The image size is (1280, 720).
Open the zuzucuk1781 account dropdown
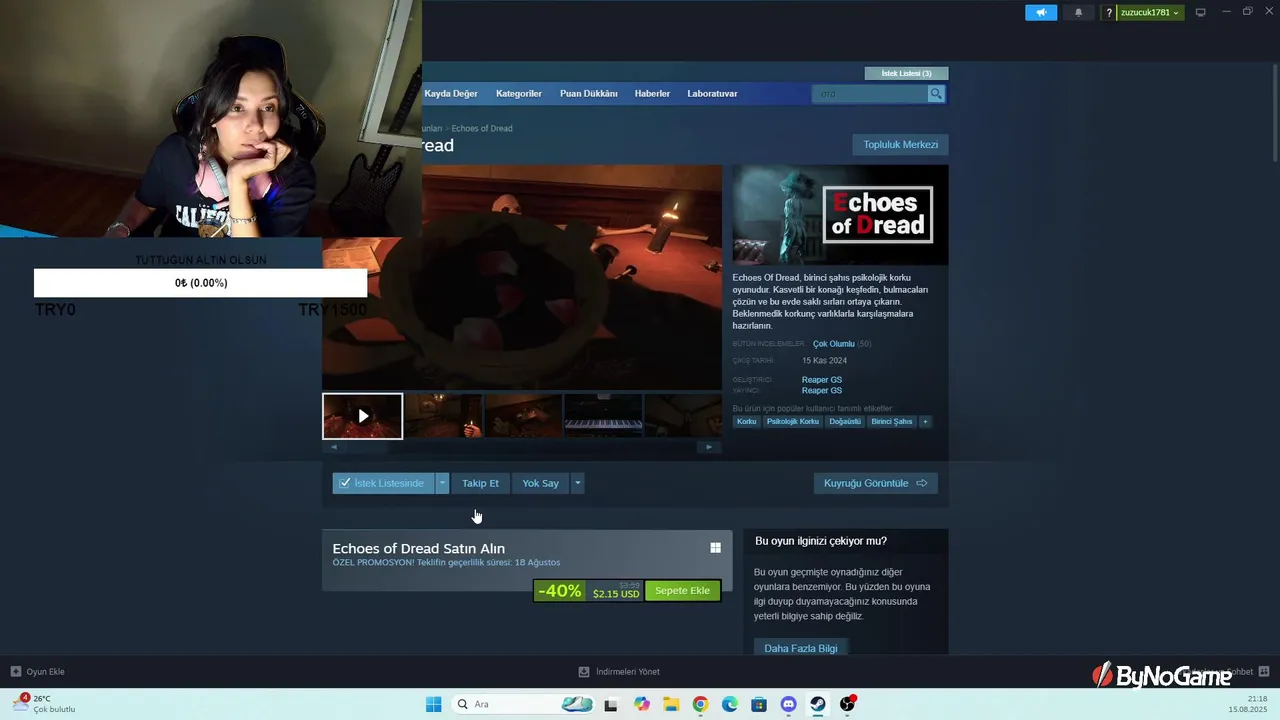tap(1150, 13)
